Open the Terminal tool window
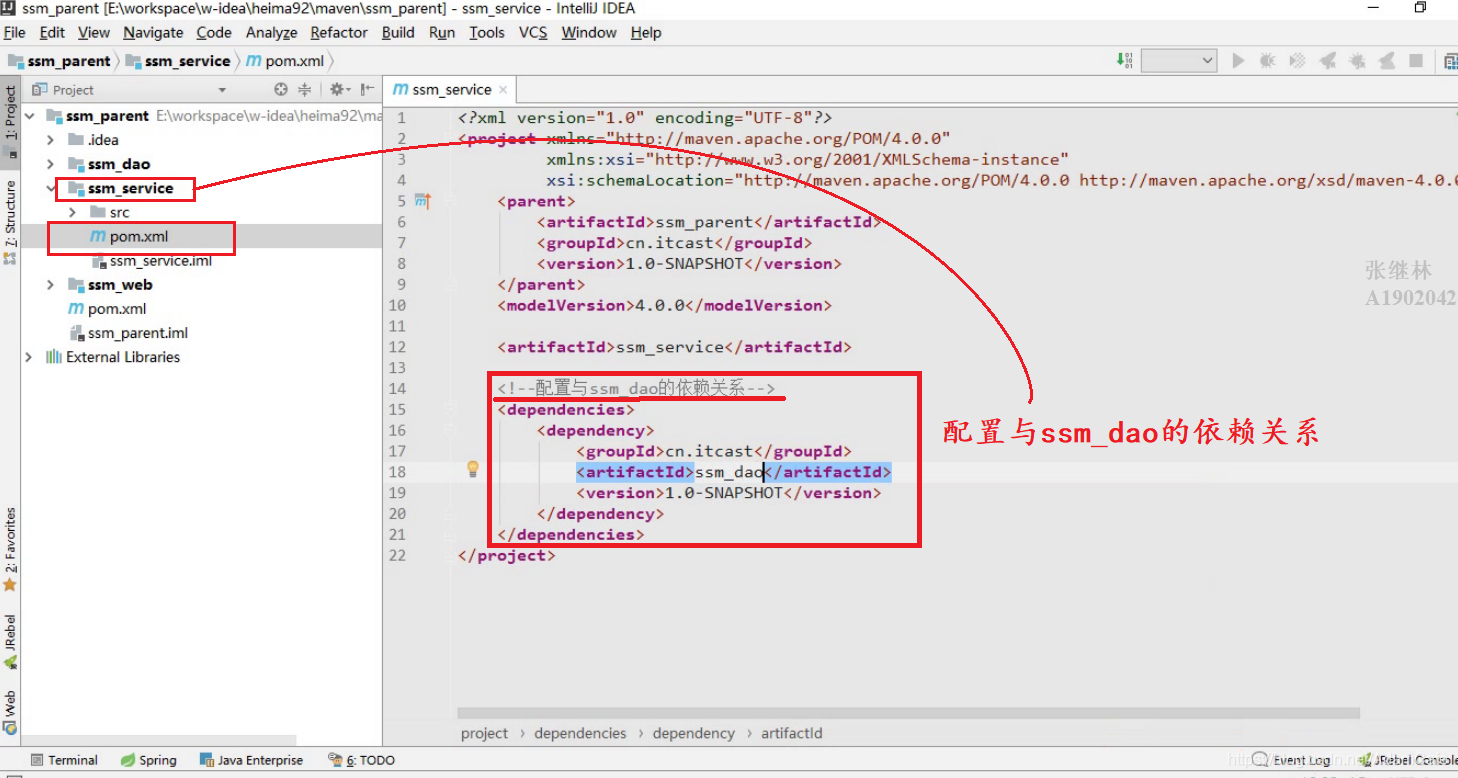This screenshot has height=778, width=1458. click(x=64, y=760)
